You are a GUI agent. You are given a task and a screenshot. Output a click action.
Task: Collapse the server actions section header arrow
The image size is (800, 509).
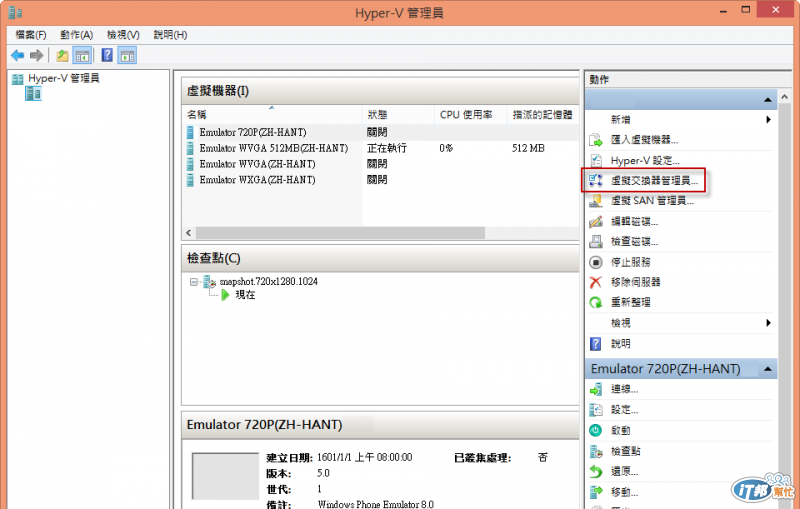click(767, 100)
